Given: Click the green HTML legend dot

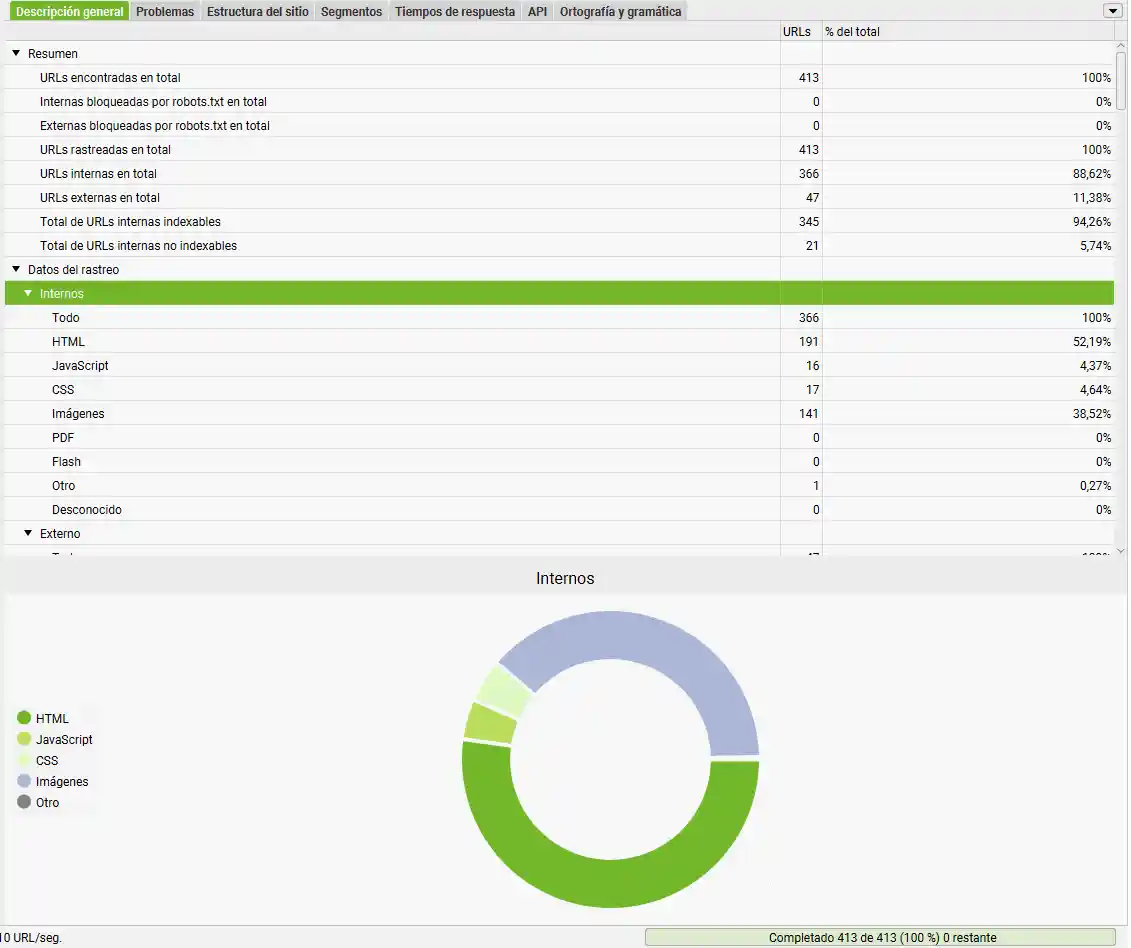Looking at the screenshot, I should point(24,718).
